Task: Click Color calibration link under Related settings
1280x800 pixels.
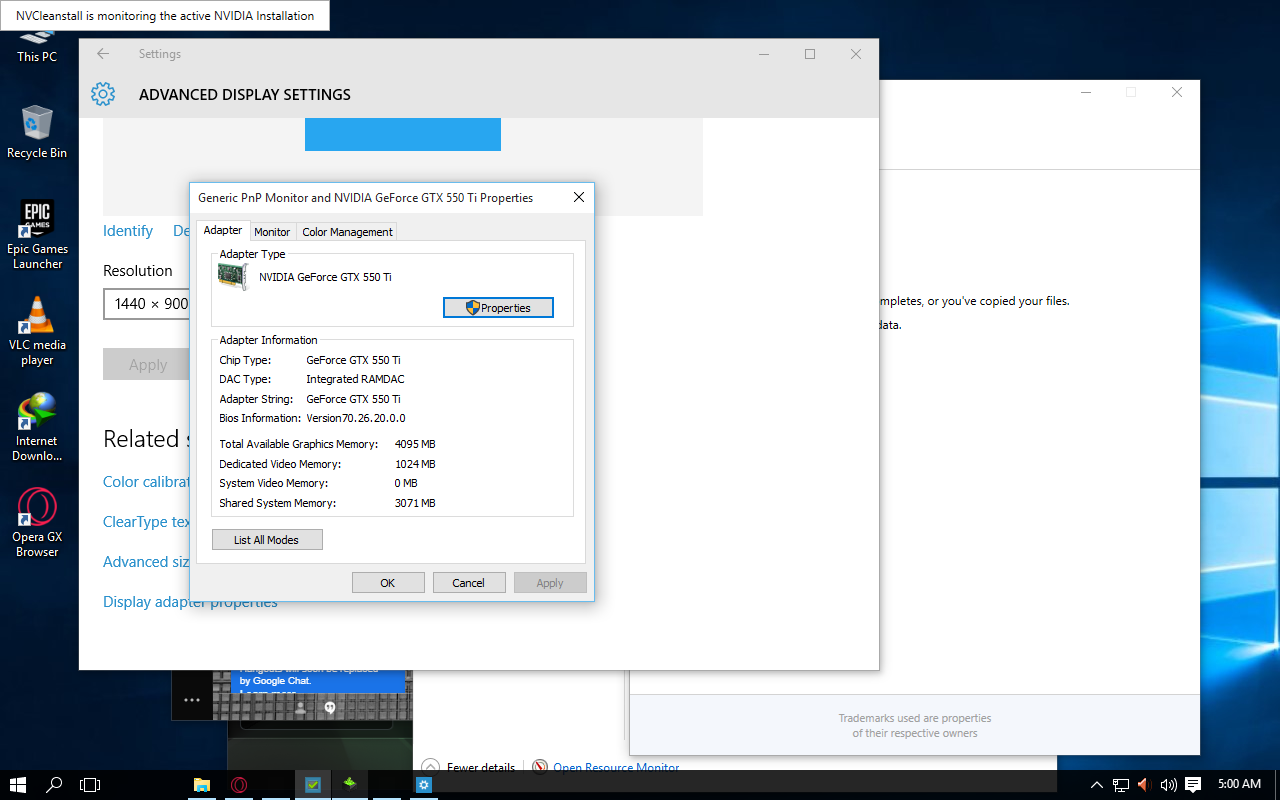Action: (x=147, y=482)
